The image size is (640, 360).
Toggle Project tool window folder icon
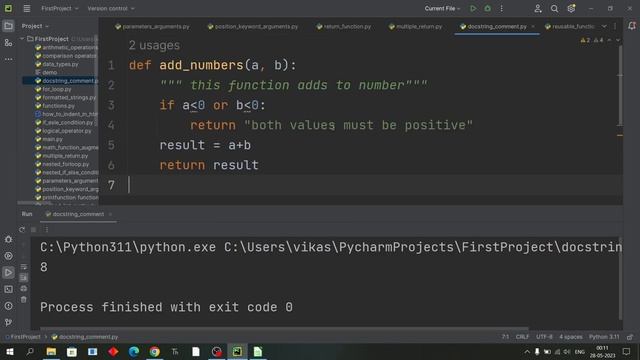[x=8, y=26]
